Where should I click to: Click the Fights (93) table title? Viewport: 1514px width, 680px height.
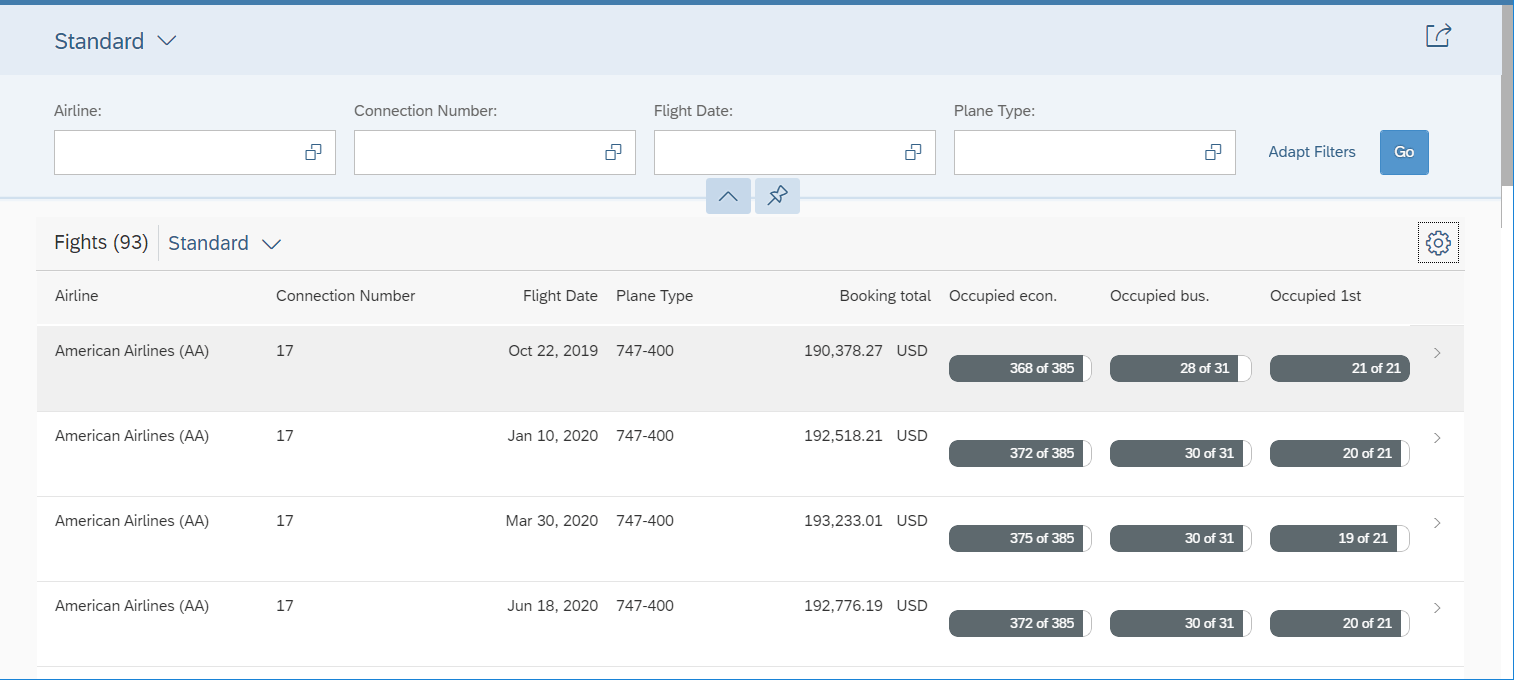(x=101, y=242)
